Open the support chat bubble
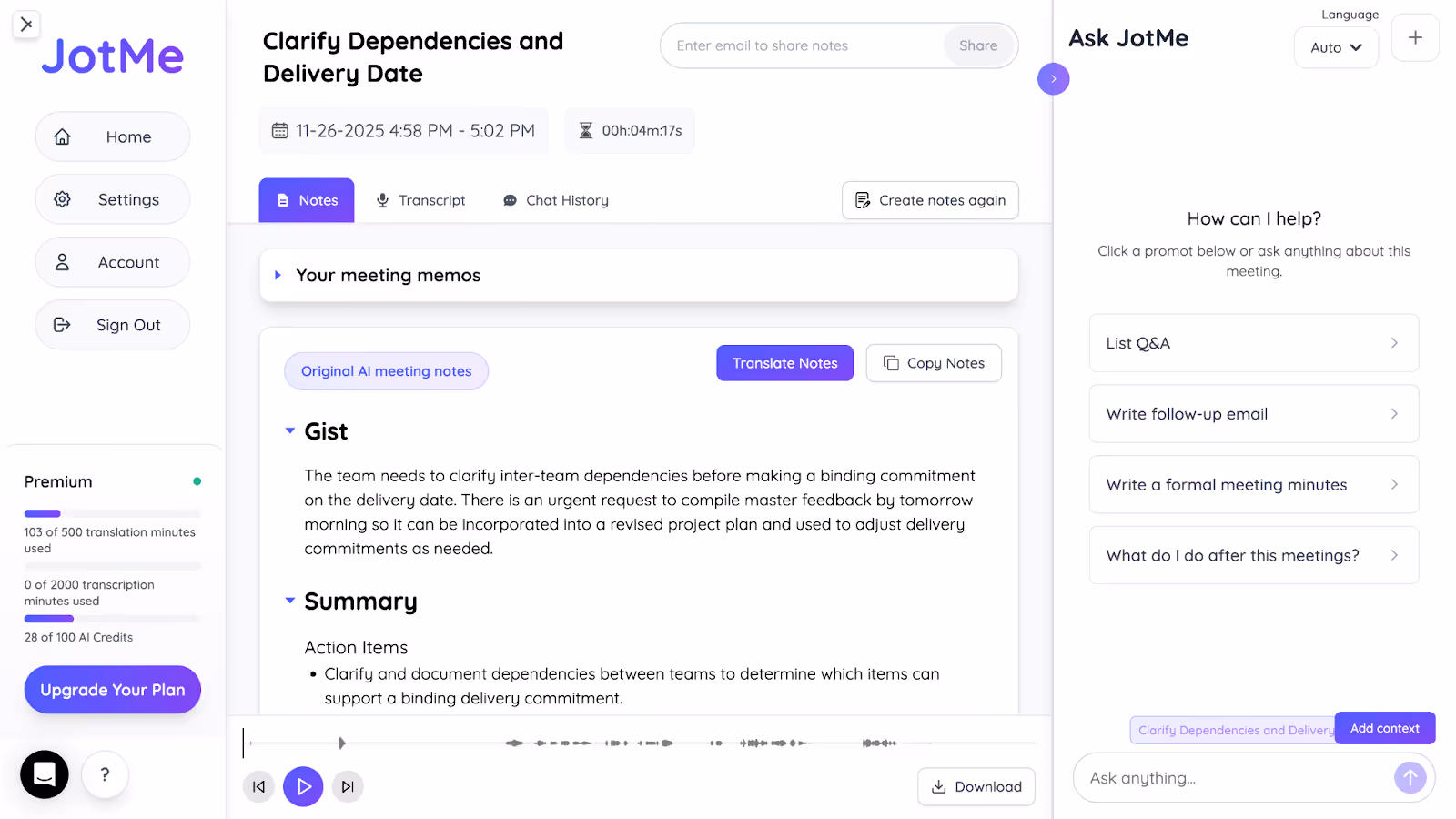 (45, 774)
